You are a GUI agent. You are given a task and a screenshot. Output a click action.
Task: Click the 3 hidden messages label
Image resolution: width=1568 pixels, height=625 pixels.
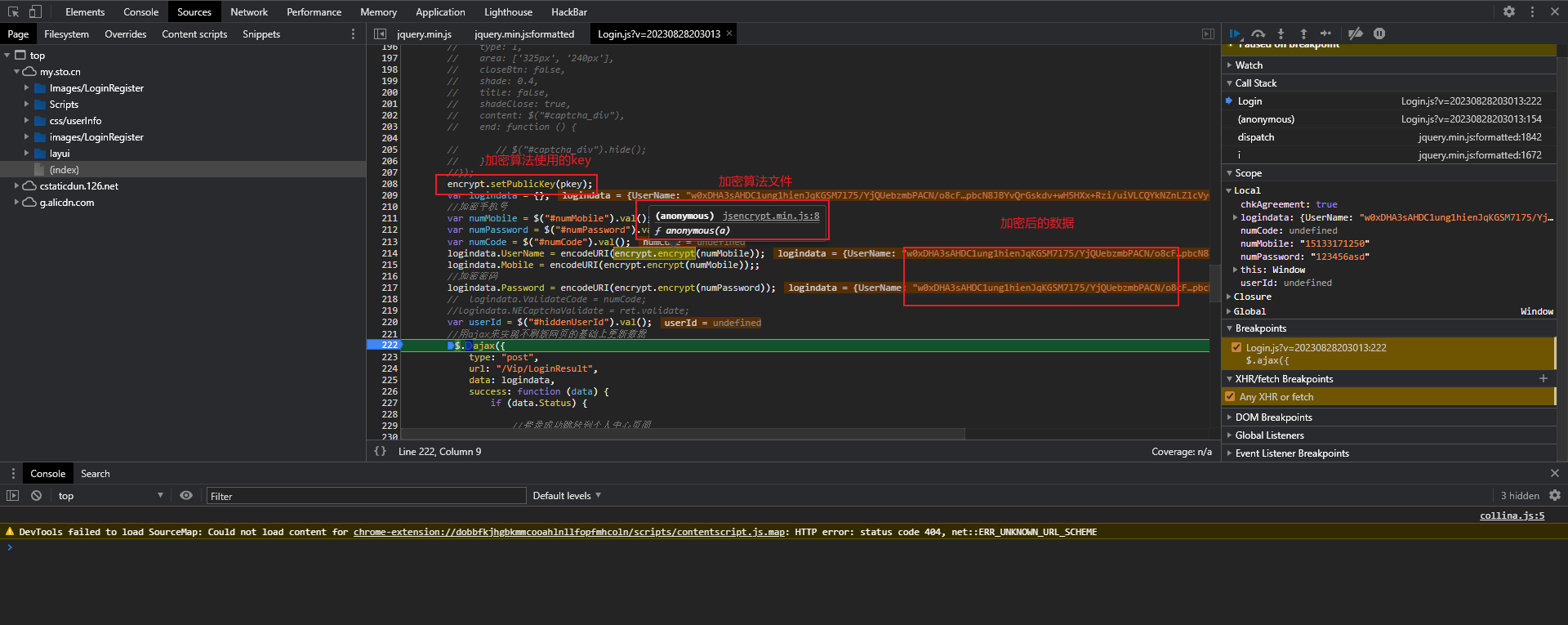pos(1520,495)
